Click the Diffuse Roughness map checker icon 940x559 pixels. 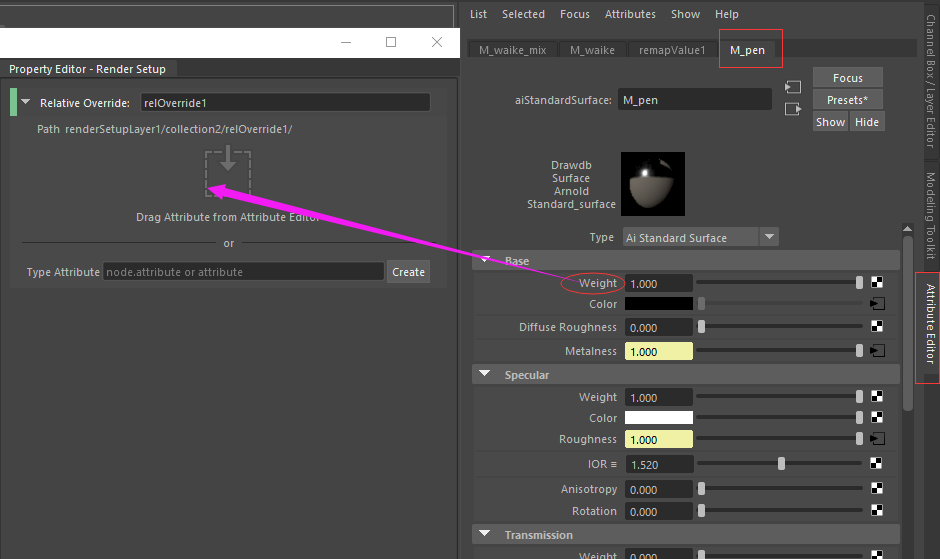[877, 327]
